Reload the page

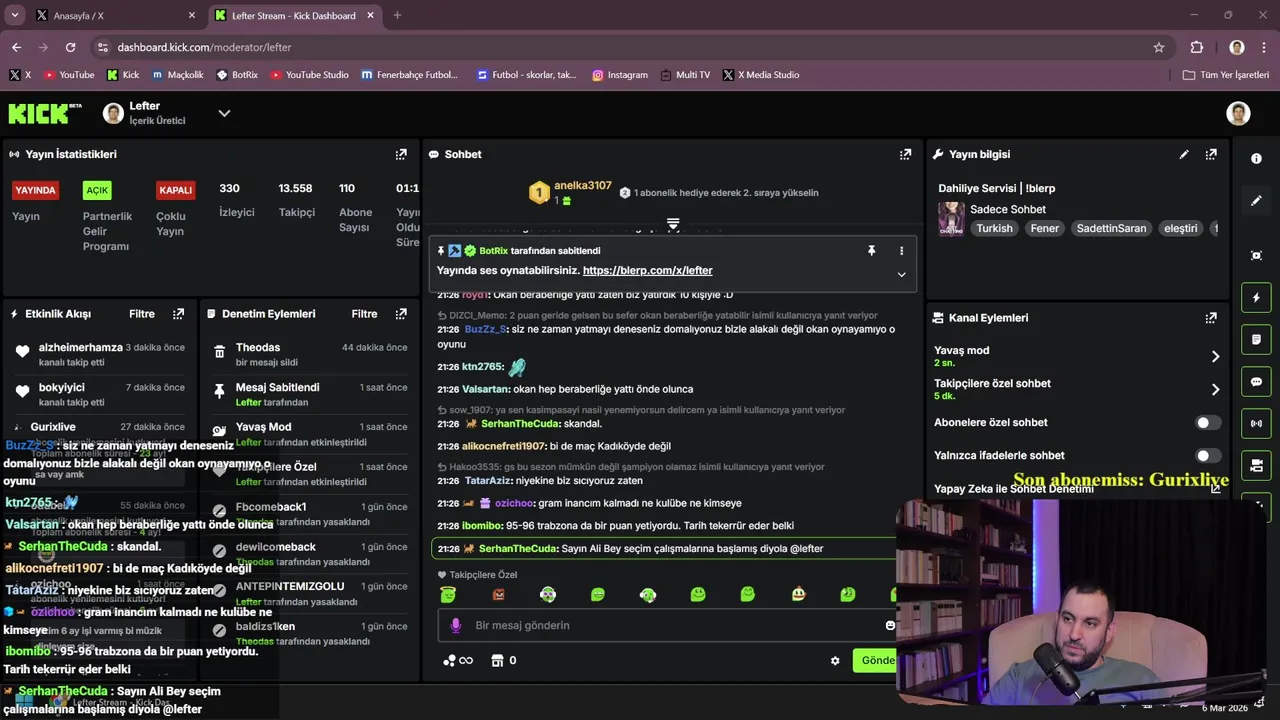[x=70, y=47]
